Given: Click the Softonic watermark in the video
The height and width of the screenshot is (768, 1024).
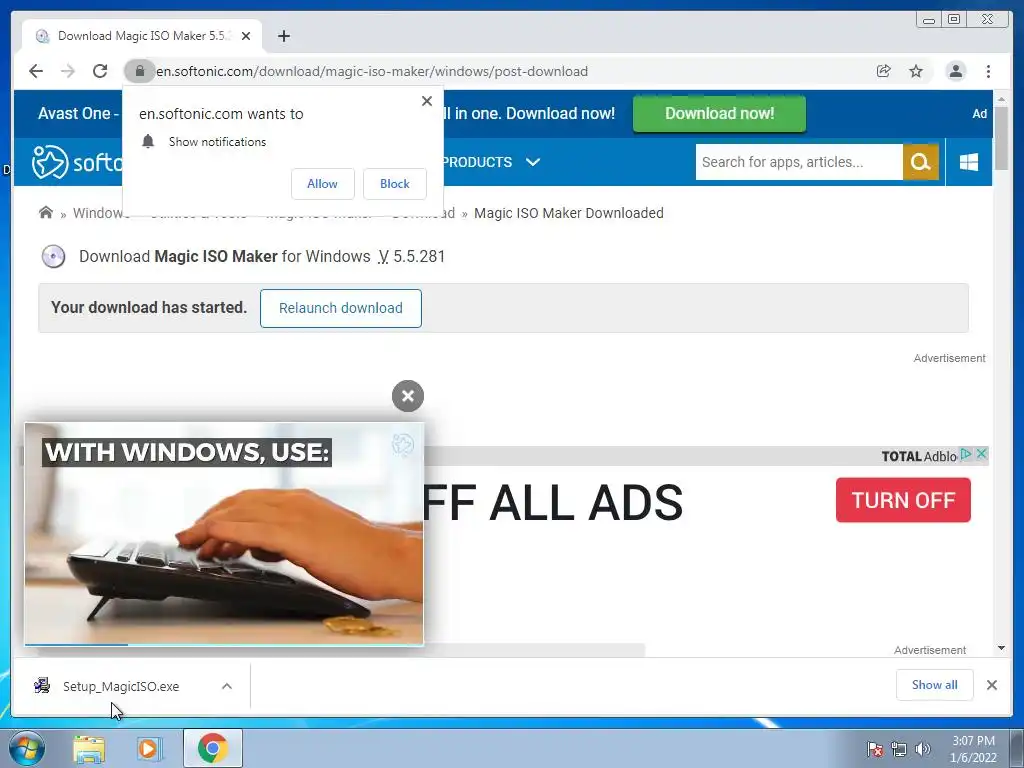Looking at the screenshot, I should [403, 445].
